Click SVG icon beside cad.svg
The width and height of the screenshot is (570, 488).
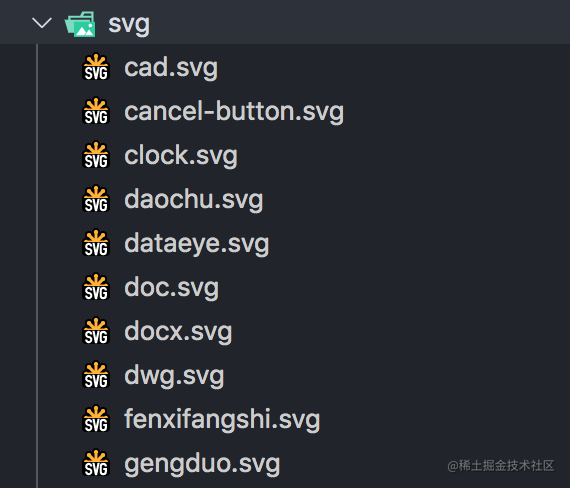point(96,67)
